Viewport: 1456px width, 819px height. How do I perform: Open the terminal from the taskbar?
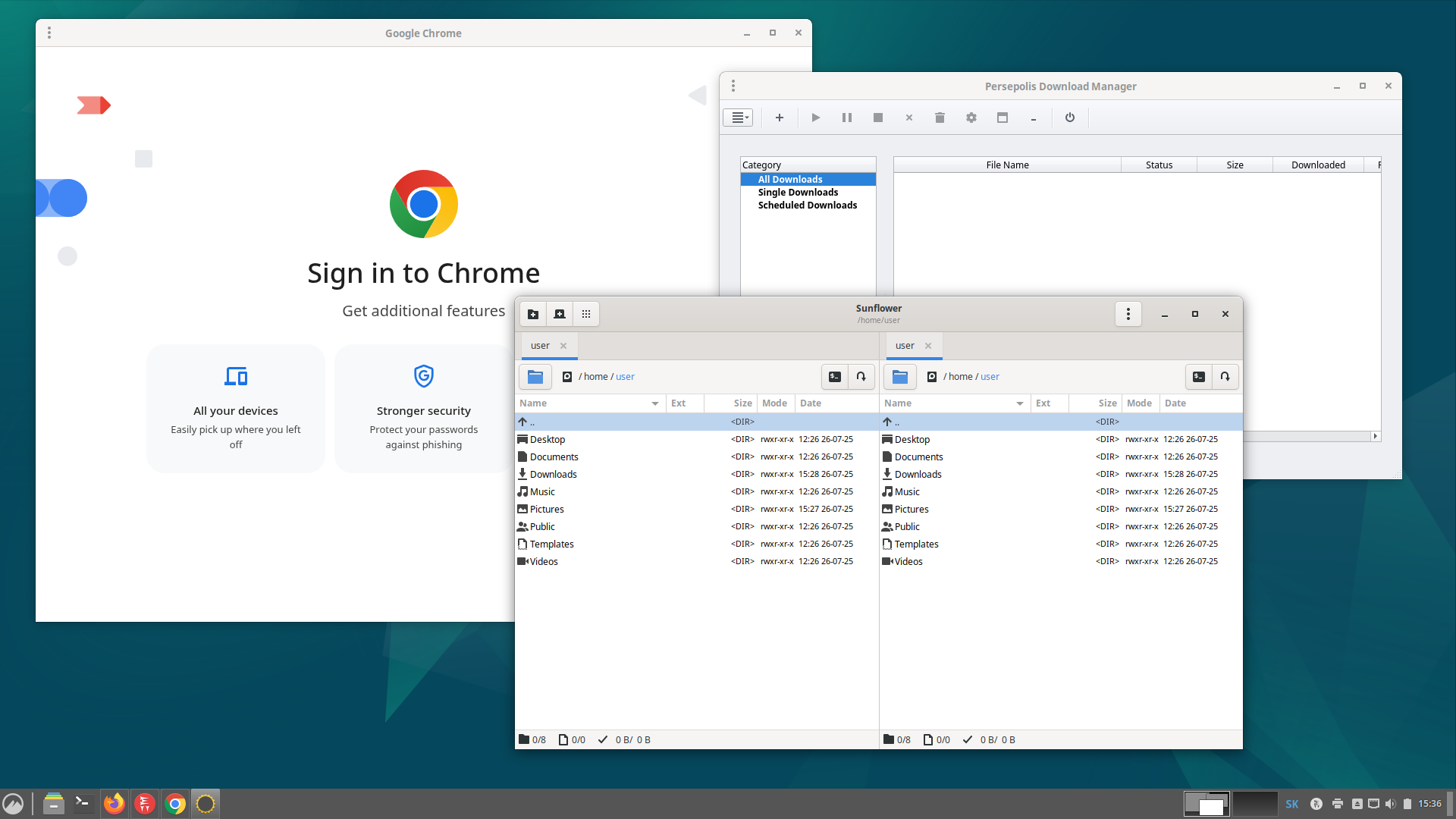pyautogui.click(x=83, y=804)
